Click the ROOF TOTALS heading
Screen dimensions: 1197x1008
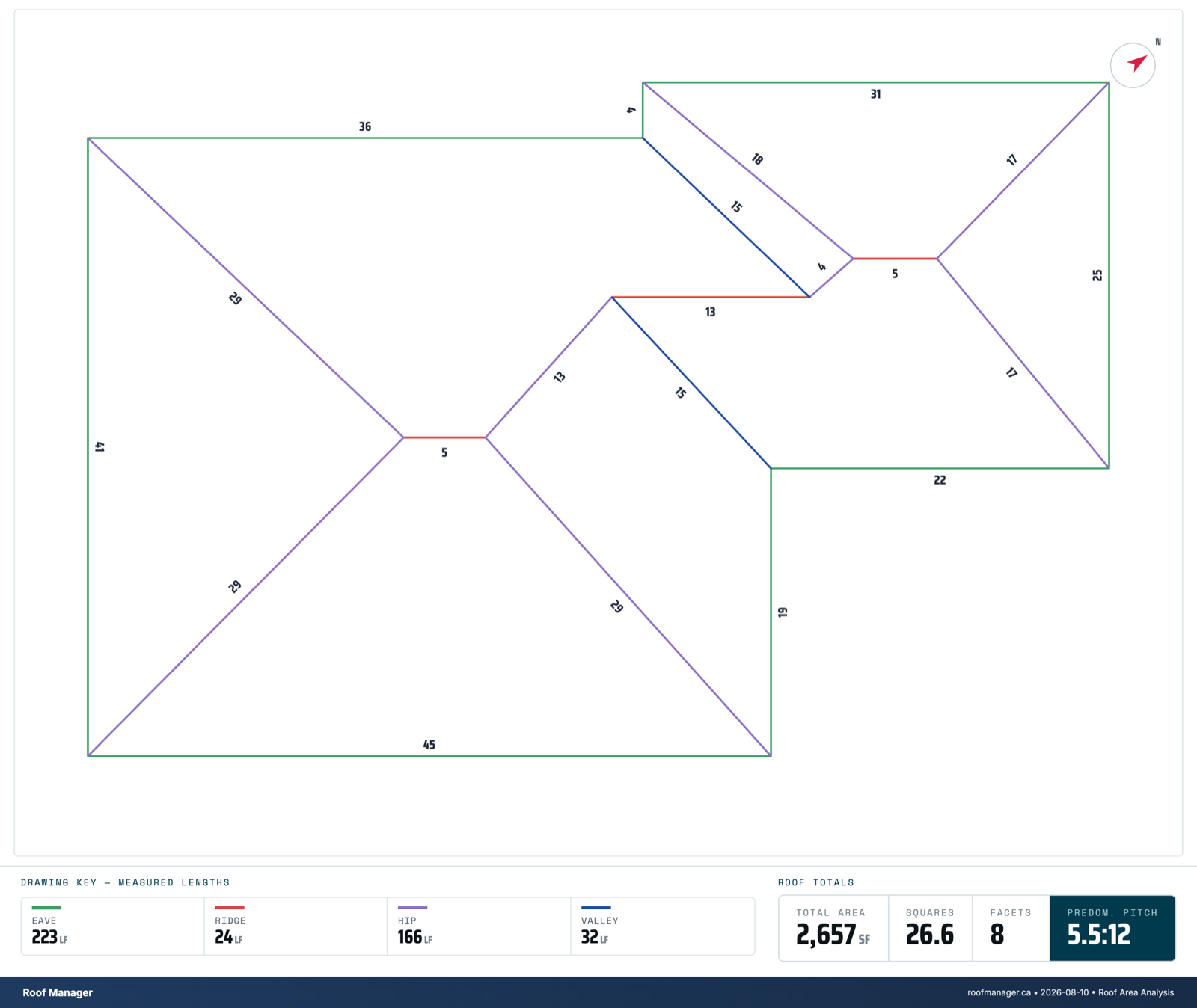[815, 882]
